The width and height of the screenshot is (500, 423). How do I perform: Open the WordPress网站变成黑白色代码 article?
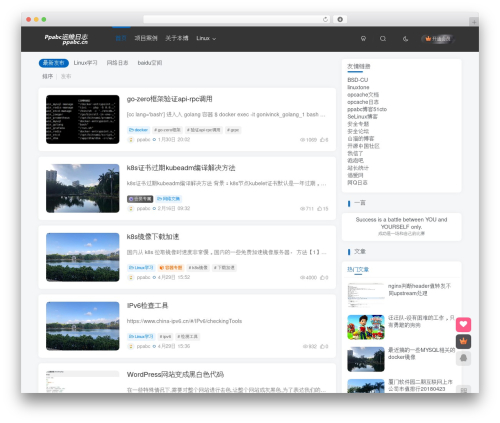pyautogui.click(x=175, y=375)
